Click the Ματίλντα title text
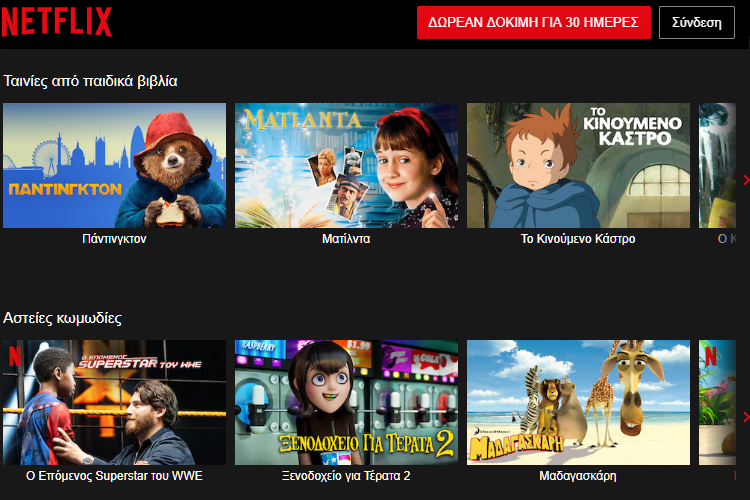 346,239
